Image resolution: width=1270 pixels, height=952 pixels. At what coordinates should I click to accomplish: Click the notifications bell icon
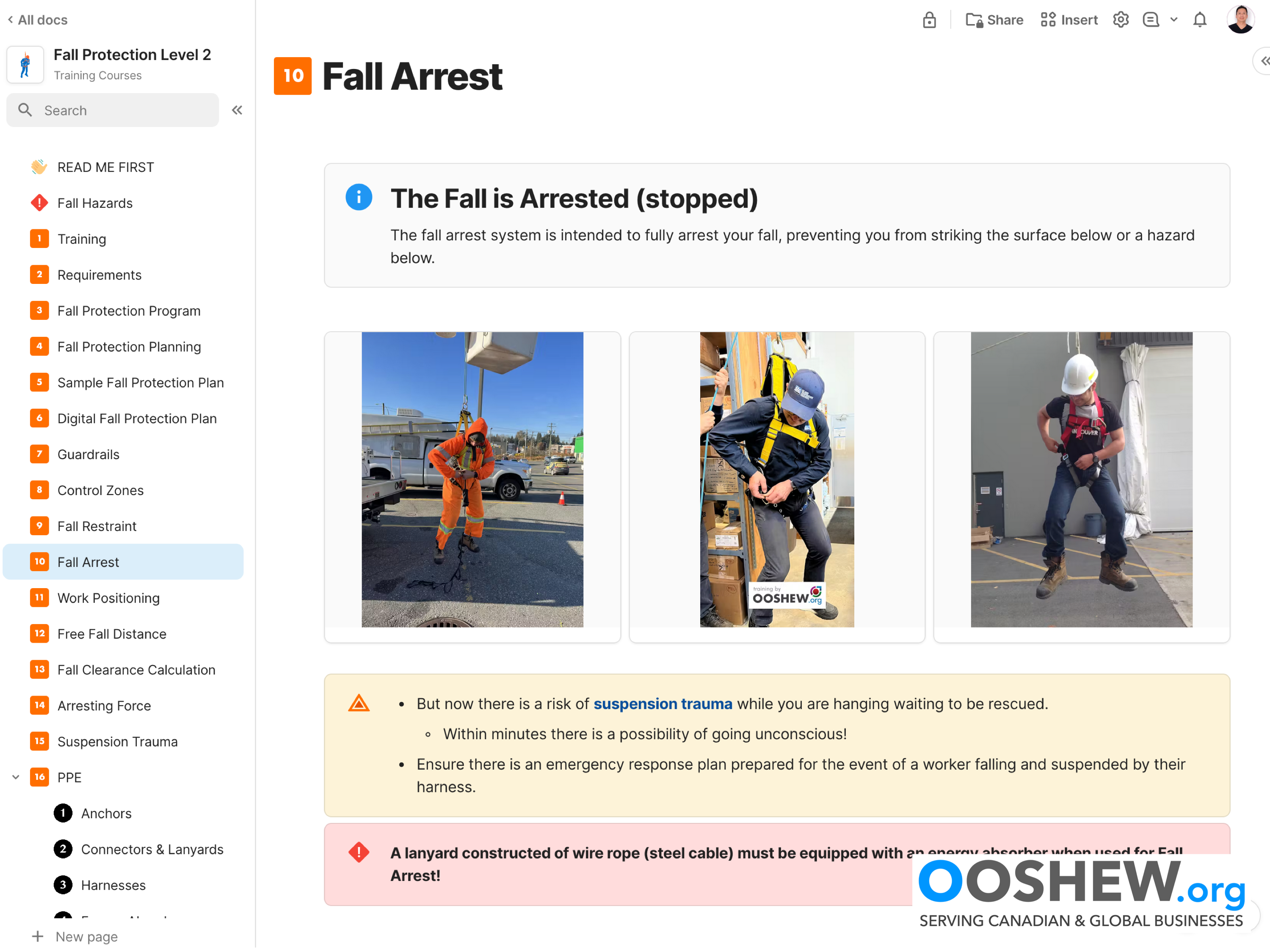pos(1199,20)
